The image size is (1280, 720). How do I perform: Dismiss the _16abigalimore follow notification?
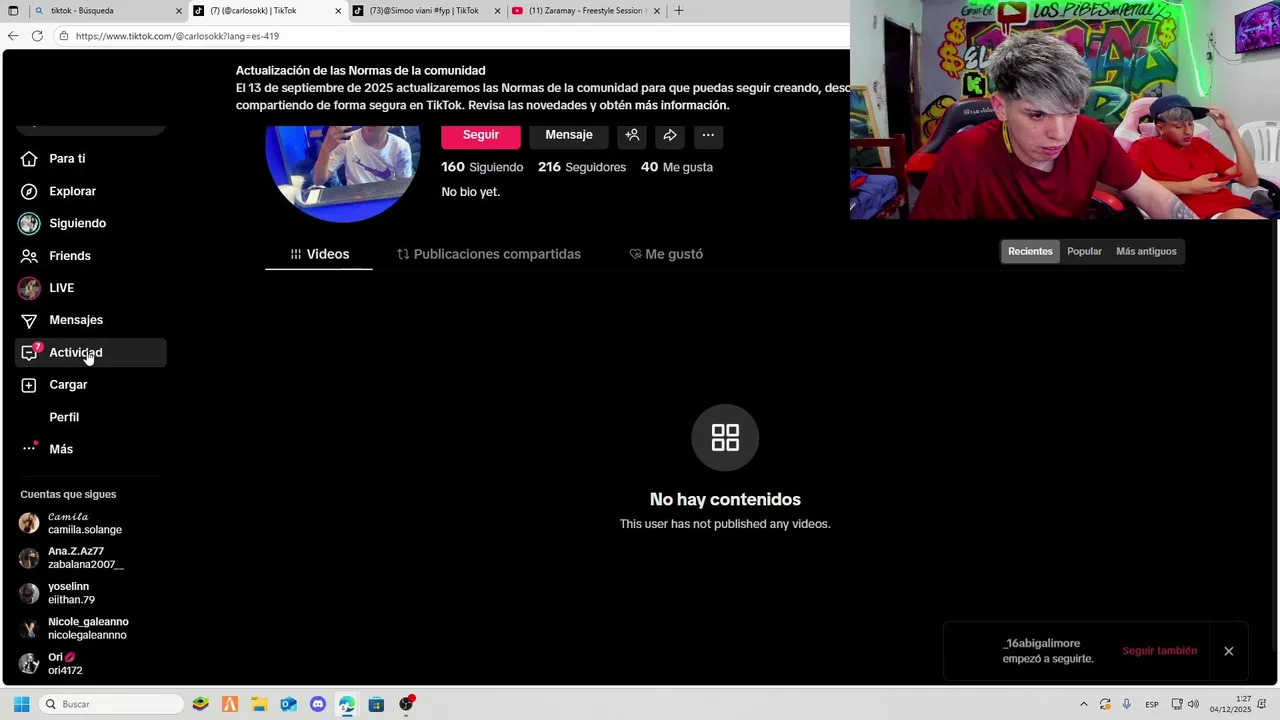pos(1229,651)
